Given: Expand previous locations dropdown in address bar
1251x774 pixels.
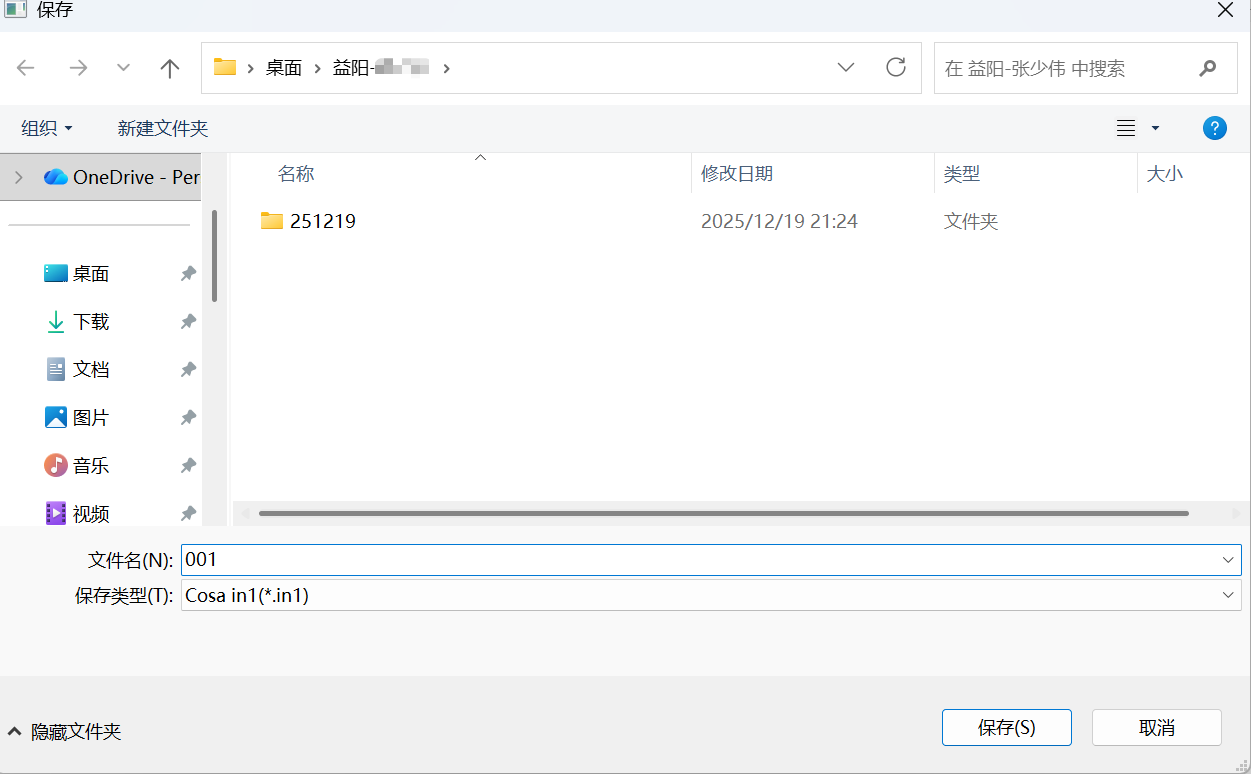Looking at the screenshot, I should (x=846, y=67).
